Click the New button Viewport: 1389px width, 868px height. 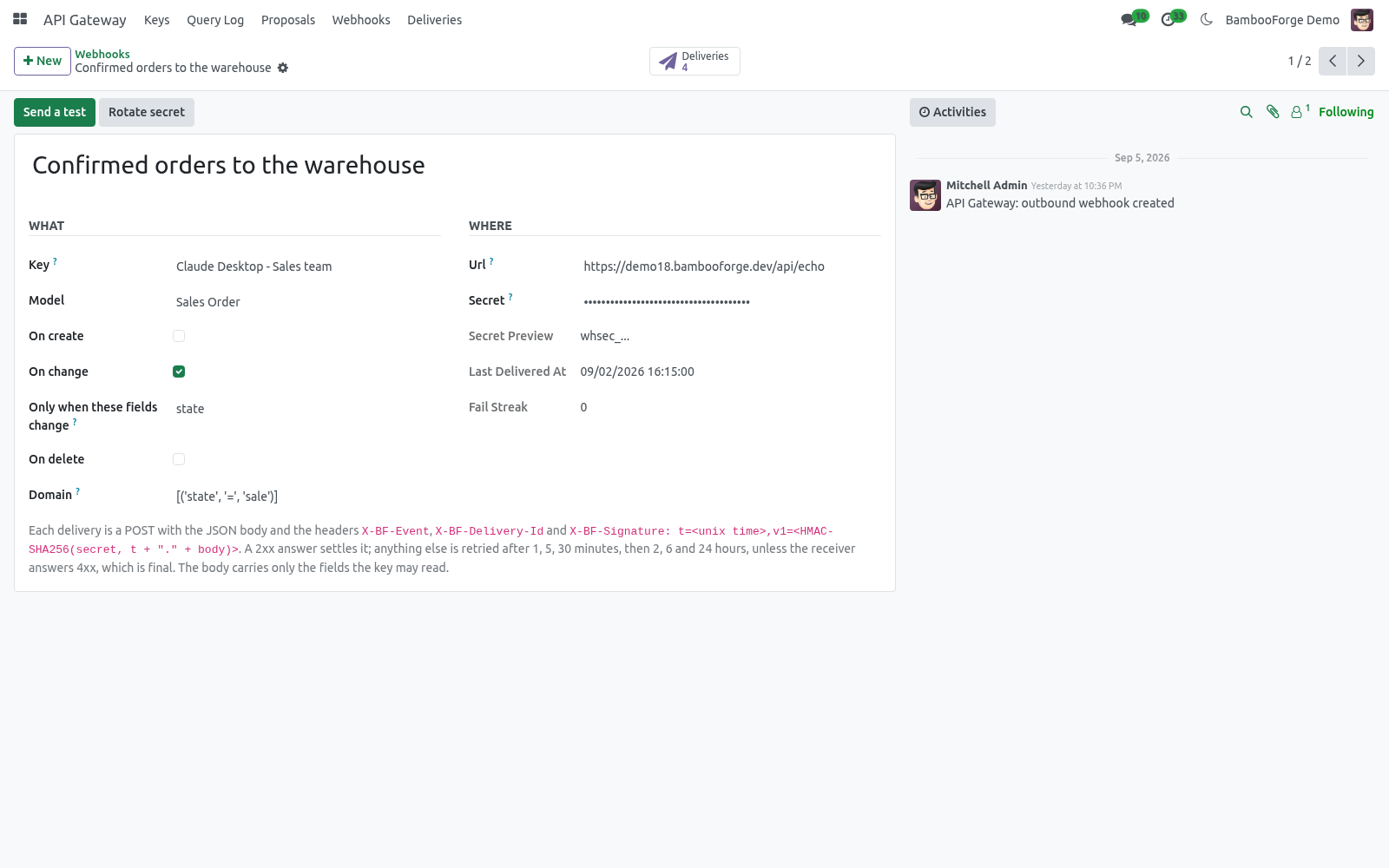pos(43,61)
